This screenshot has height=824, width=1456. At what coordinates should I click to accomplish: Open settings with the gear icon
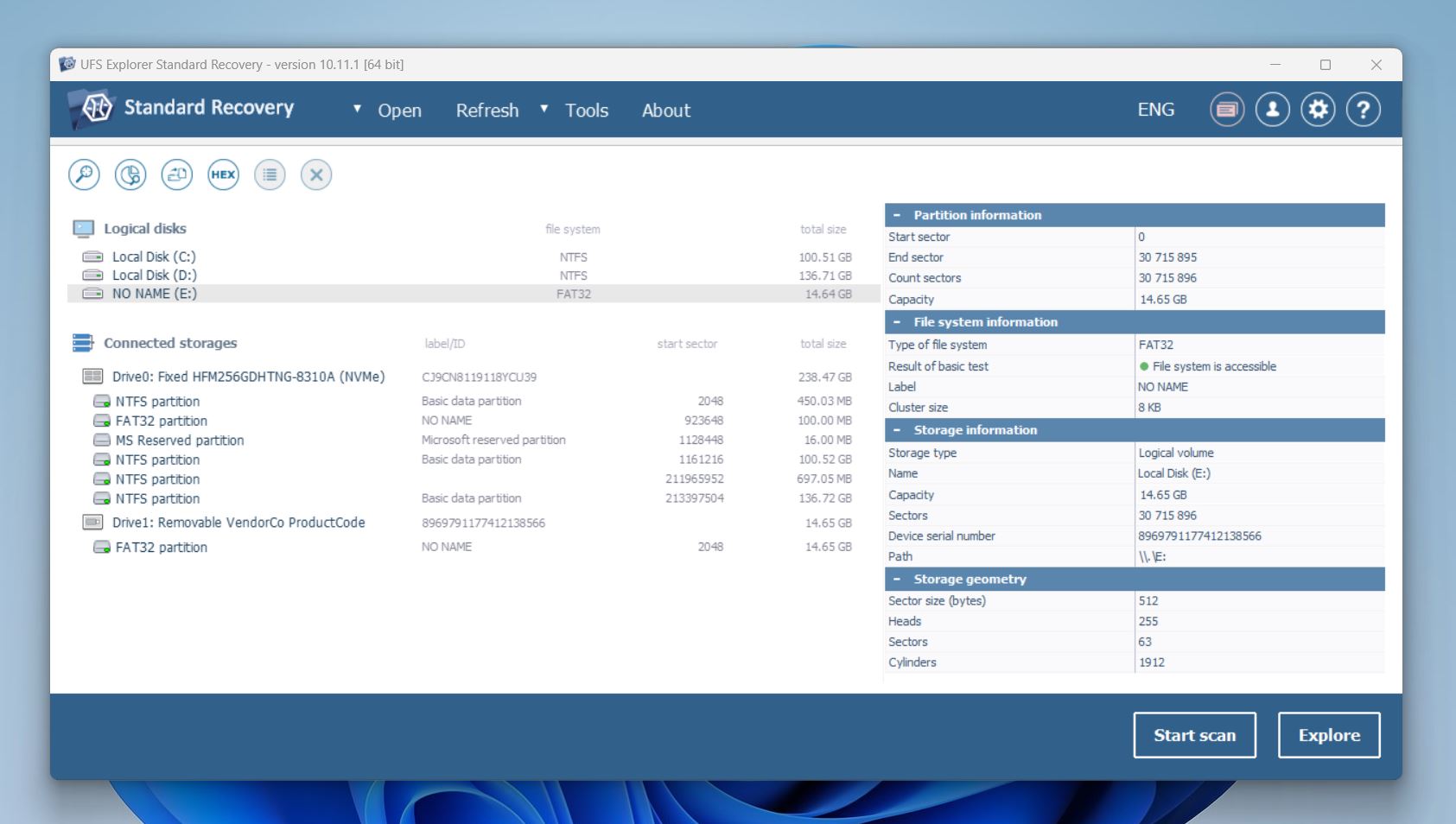point(1318,110)
